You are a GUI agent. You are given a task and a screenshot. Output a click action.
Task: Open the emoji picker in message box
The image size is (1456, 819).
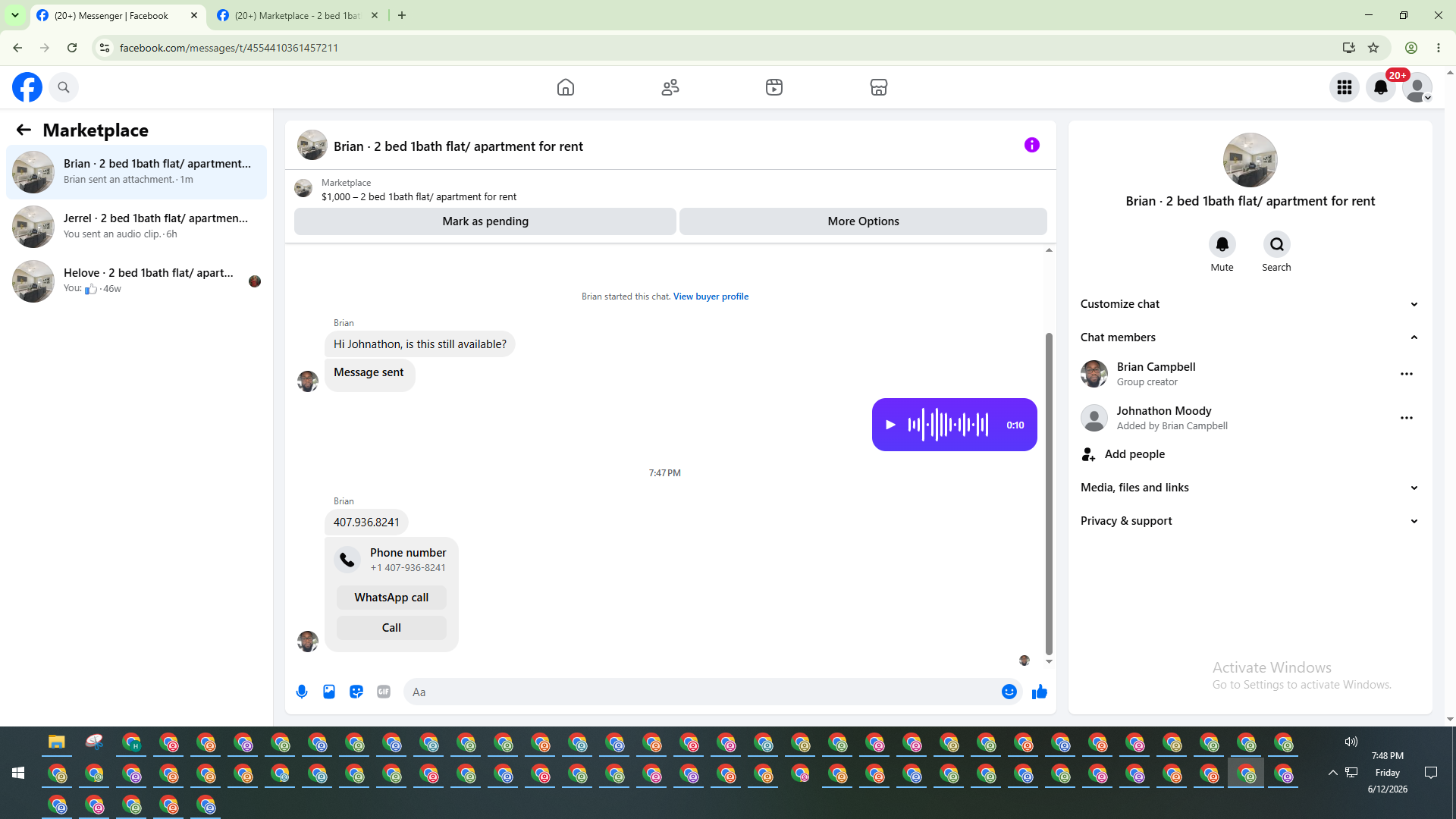1009,692
